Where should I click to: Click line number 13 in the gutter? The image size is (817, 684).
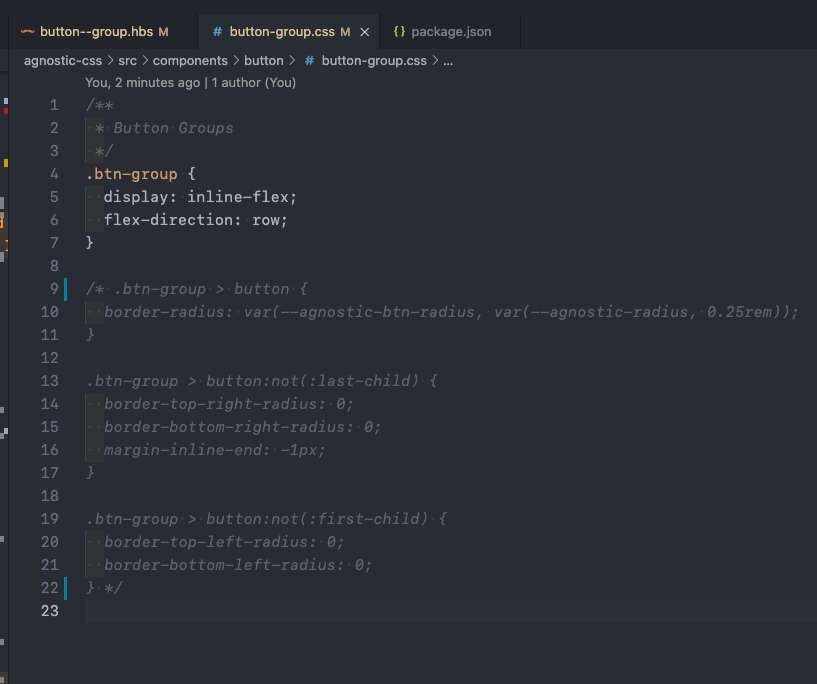click(x=49, y=381)
